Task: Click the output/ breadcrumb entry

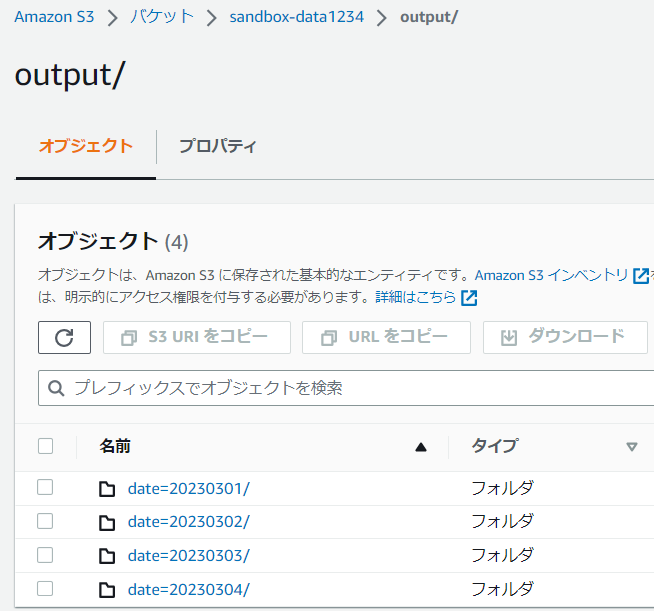Action: click(x=429, y=17)
